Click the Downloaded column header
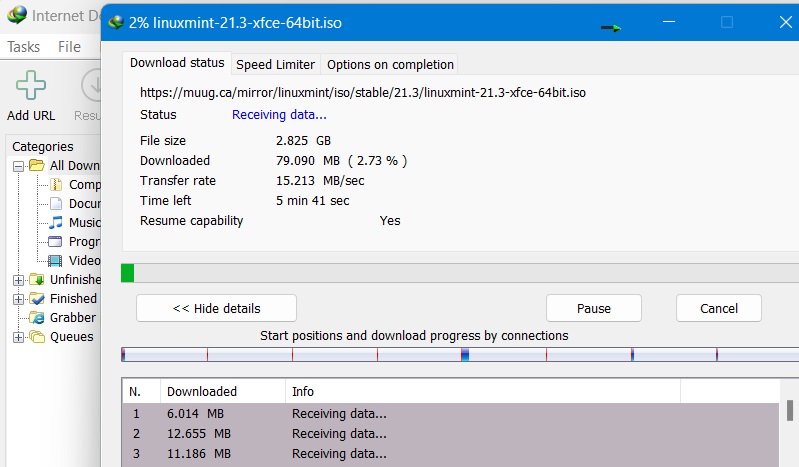The width and height of the screenshot is (799, 467). click(x=223, y=392)
